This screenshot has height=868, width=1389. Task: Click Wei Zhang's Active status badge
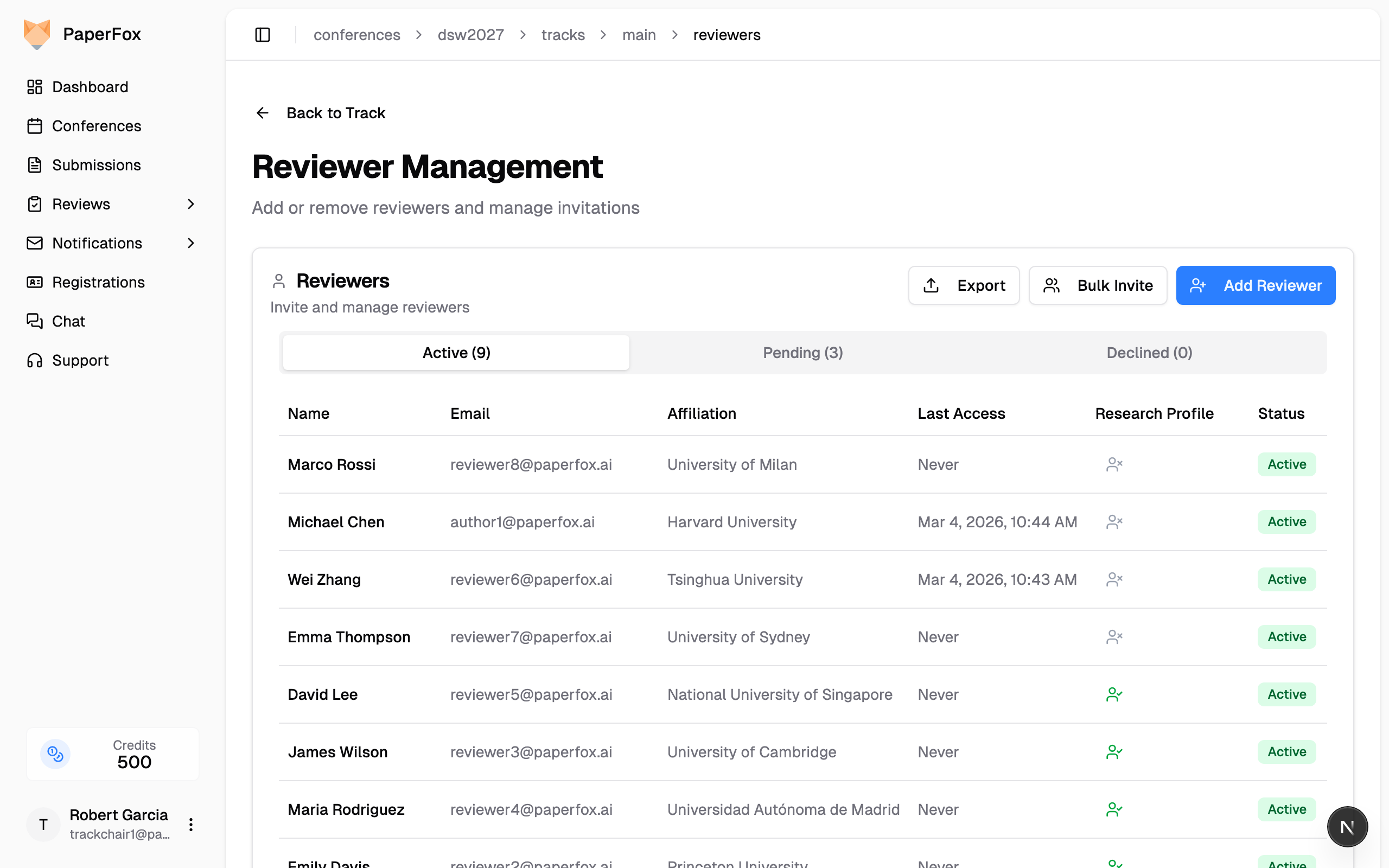coord(1286,579)
